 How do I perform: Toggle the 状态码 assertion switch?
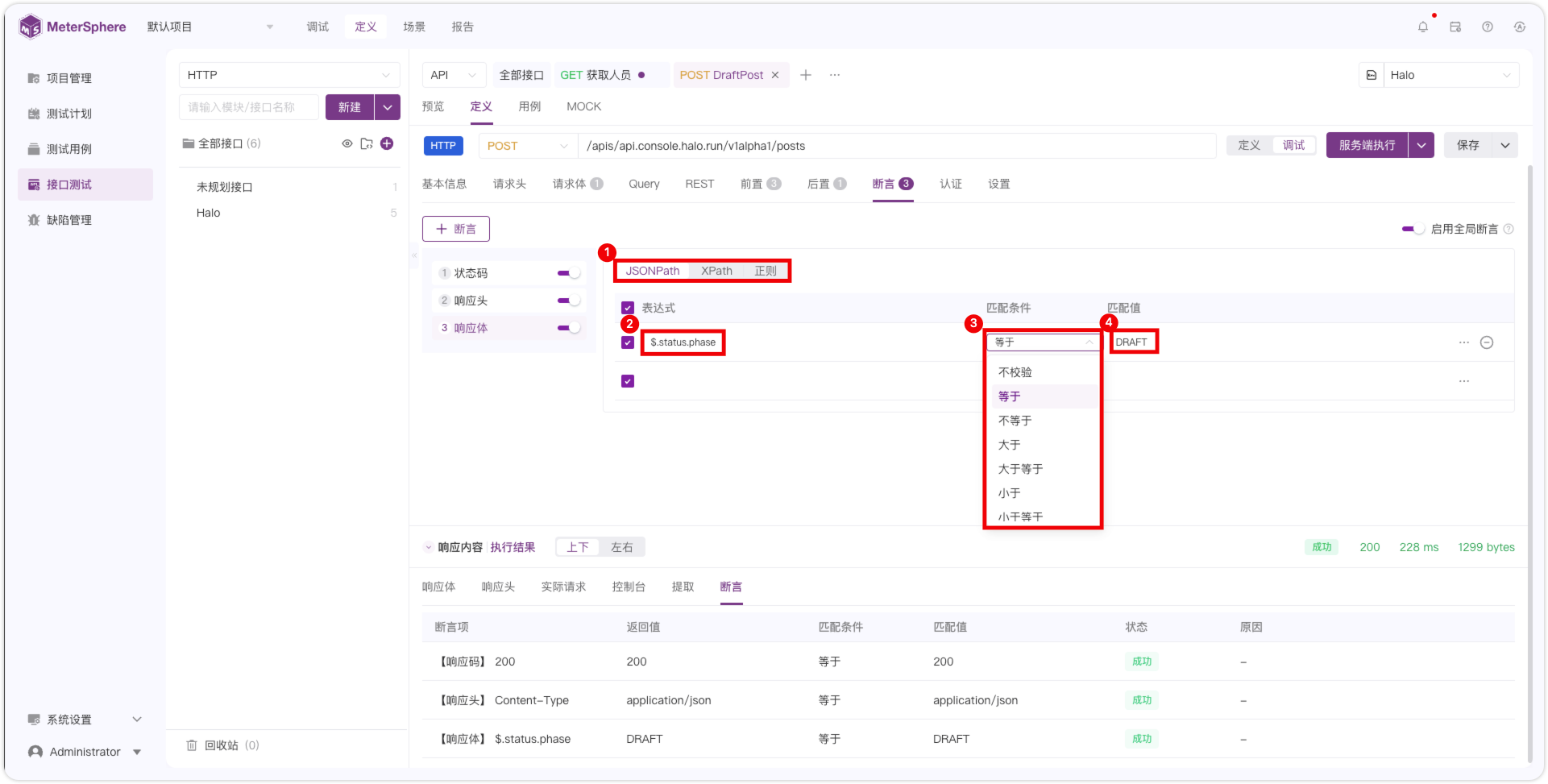point(569,273)
